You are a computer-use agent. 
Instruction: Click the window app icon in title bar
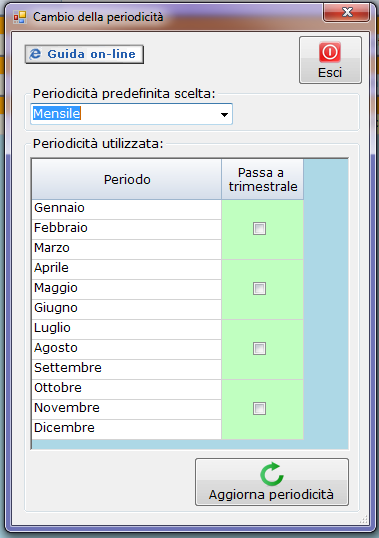click(20, 17)
